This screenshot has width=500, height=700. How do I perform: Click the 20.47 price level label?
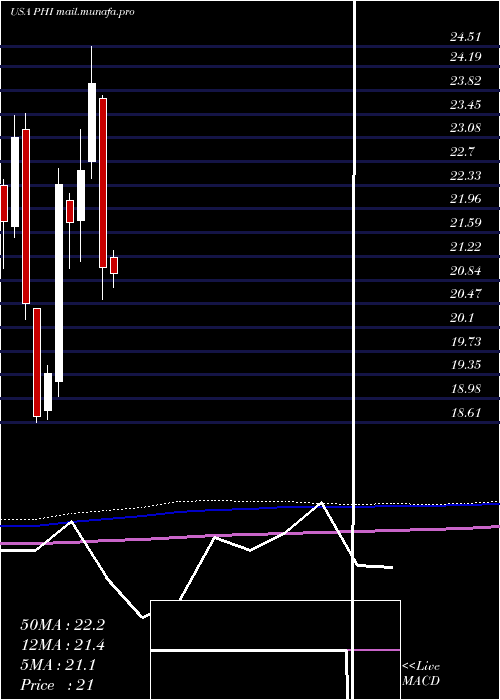(465, 294)
